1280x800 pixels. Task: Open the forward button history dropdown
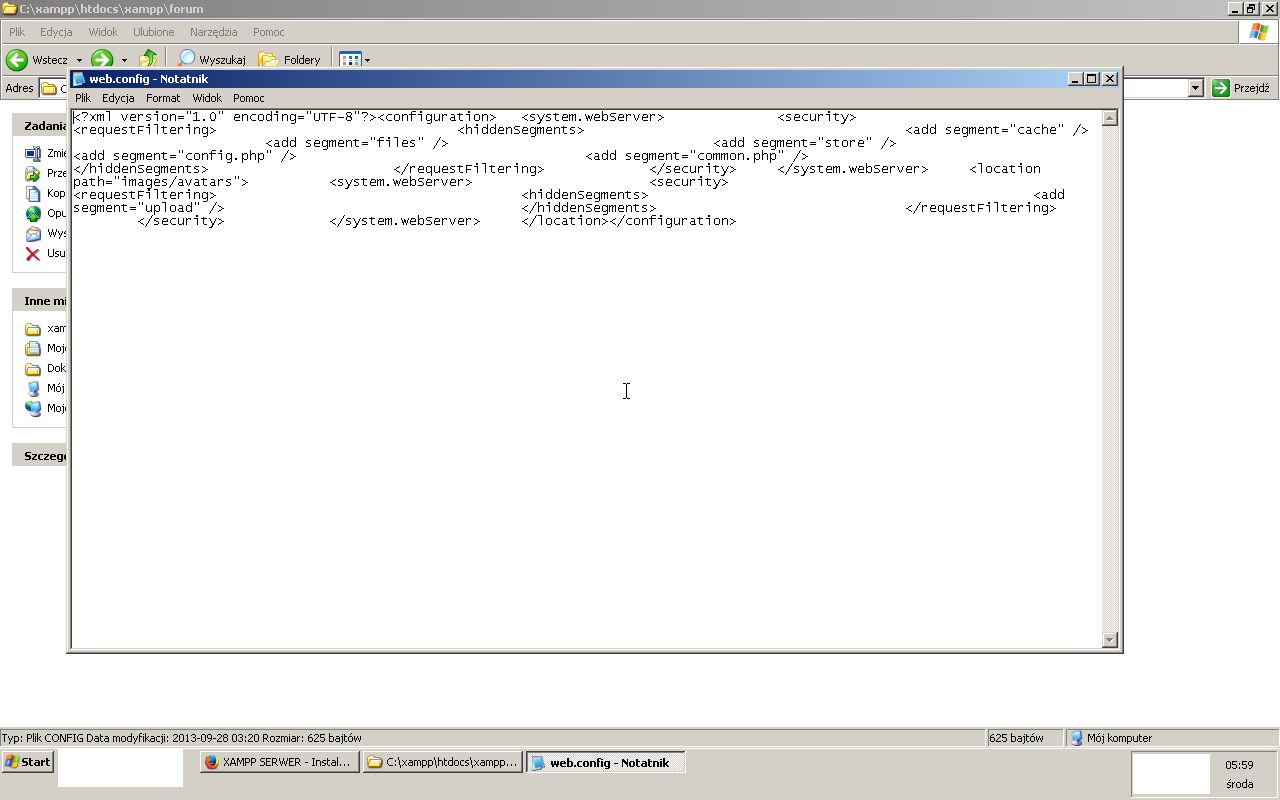(124, 60)
